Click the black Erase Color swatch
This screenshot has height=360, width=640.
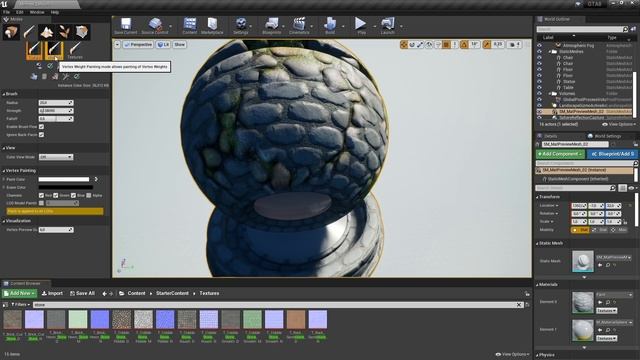click(x=65, y=187)
